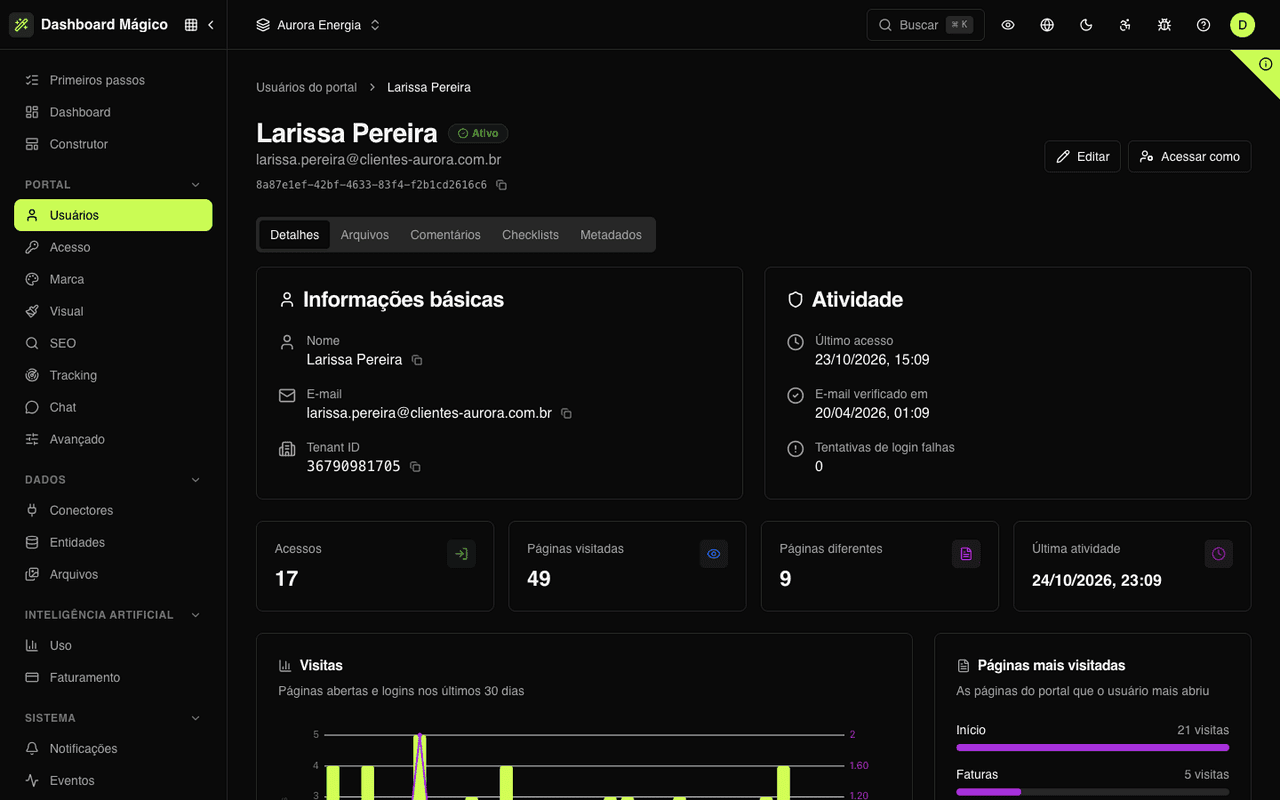Toggle the eye preview icon in header

point(1008,25)
